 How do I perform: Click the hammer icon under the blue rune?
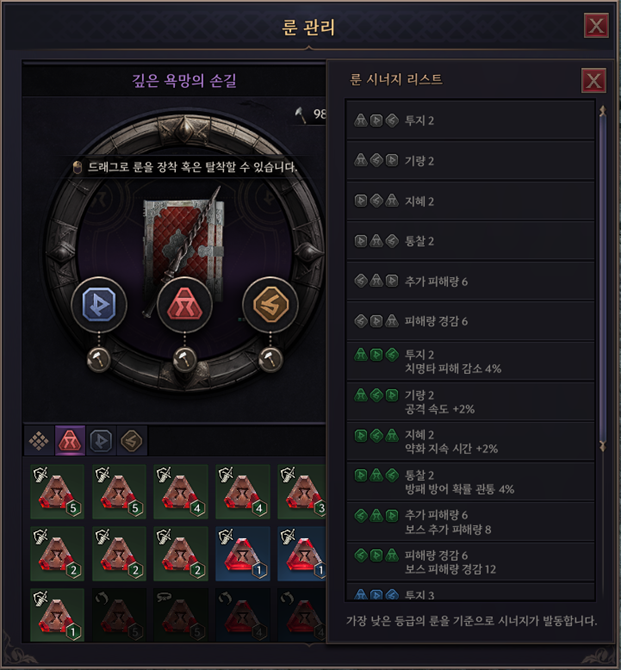99,359
